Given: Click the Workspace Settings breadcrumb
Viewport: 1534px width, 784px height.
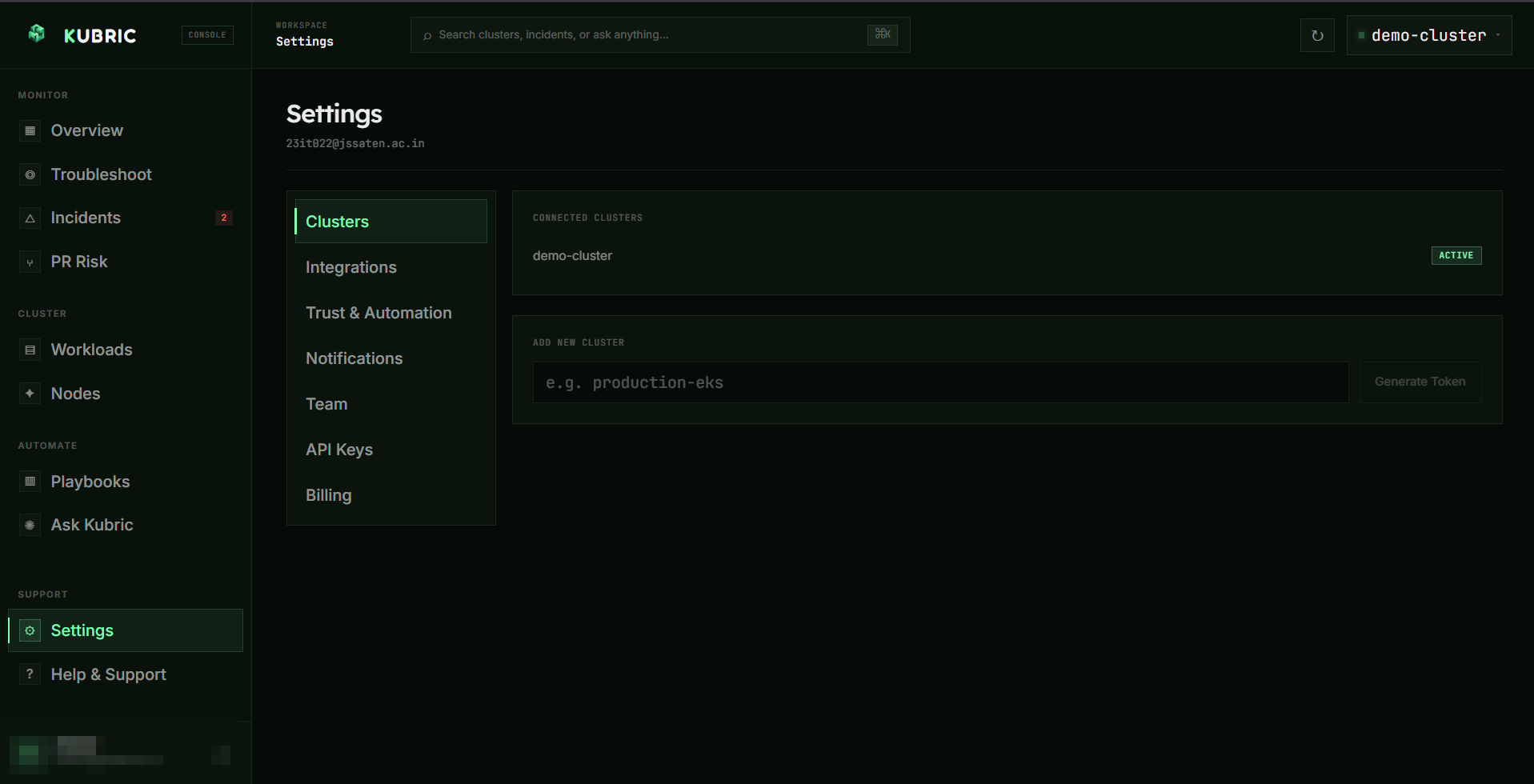Looking at the screenshot, I should 305,34.
